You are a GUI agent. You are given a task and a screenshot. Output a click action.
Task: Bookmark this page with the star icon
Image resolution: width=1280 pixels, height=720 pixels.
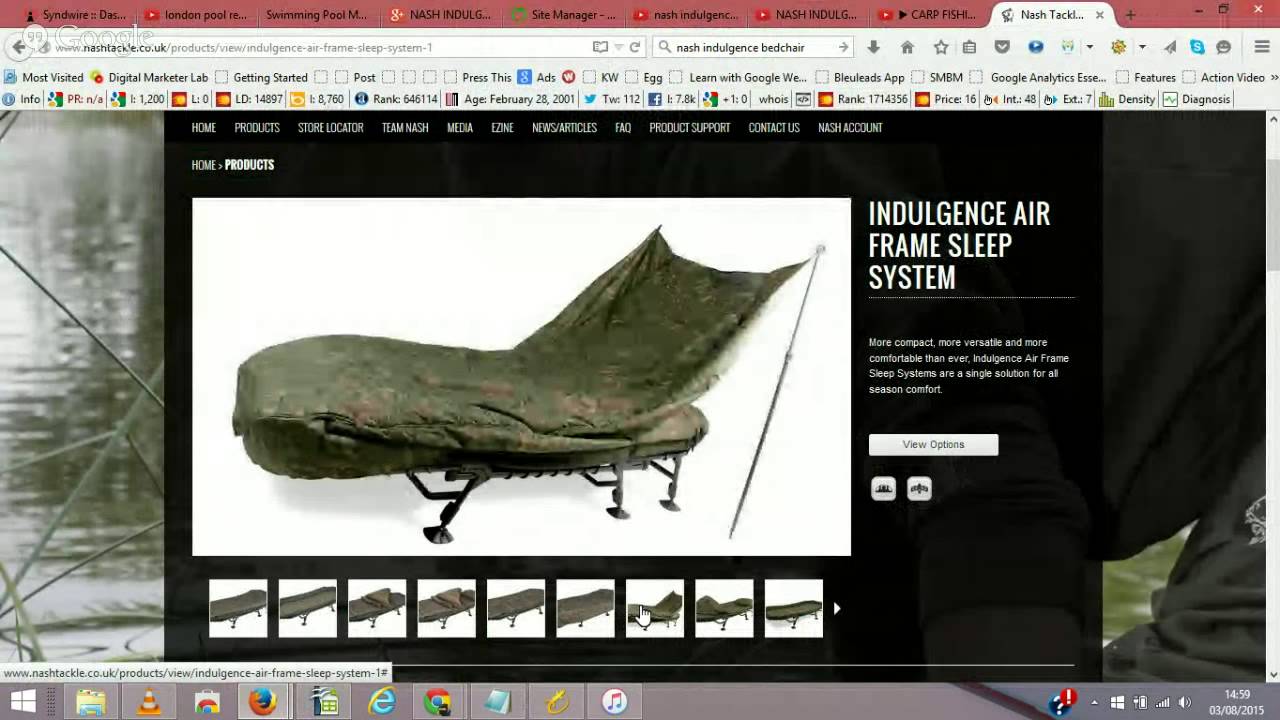941,47
